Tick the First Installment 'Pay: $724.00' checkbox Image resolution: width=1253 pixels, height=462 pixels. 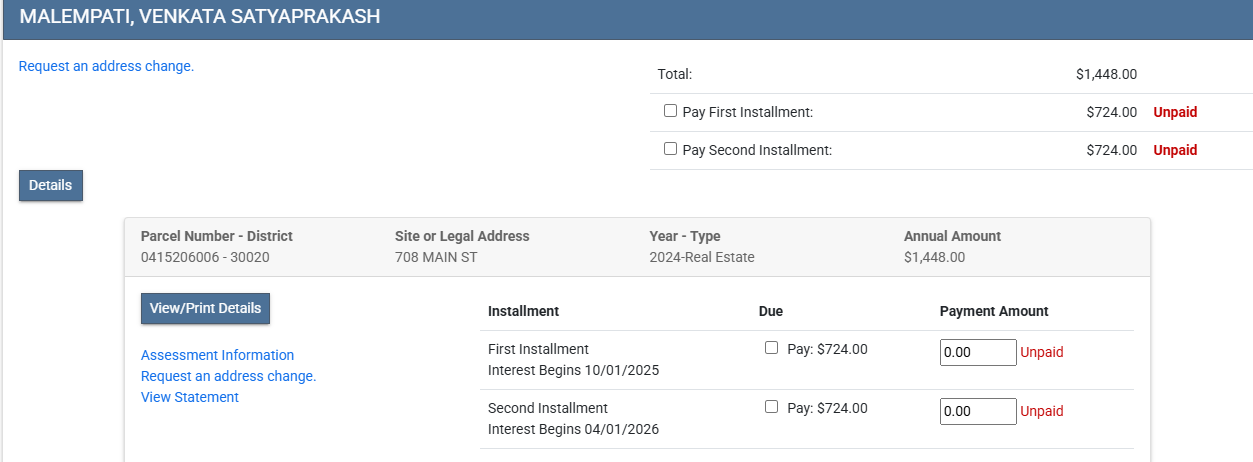(x=771, y=348)
